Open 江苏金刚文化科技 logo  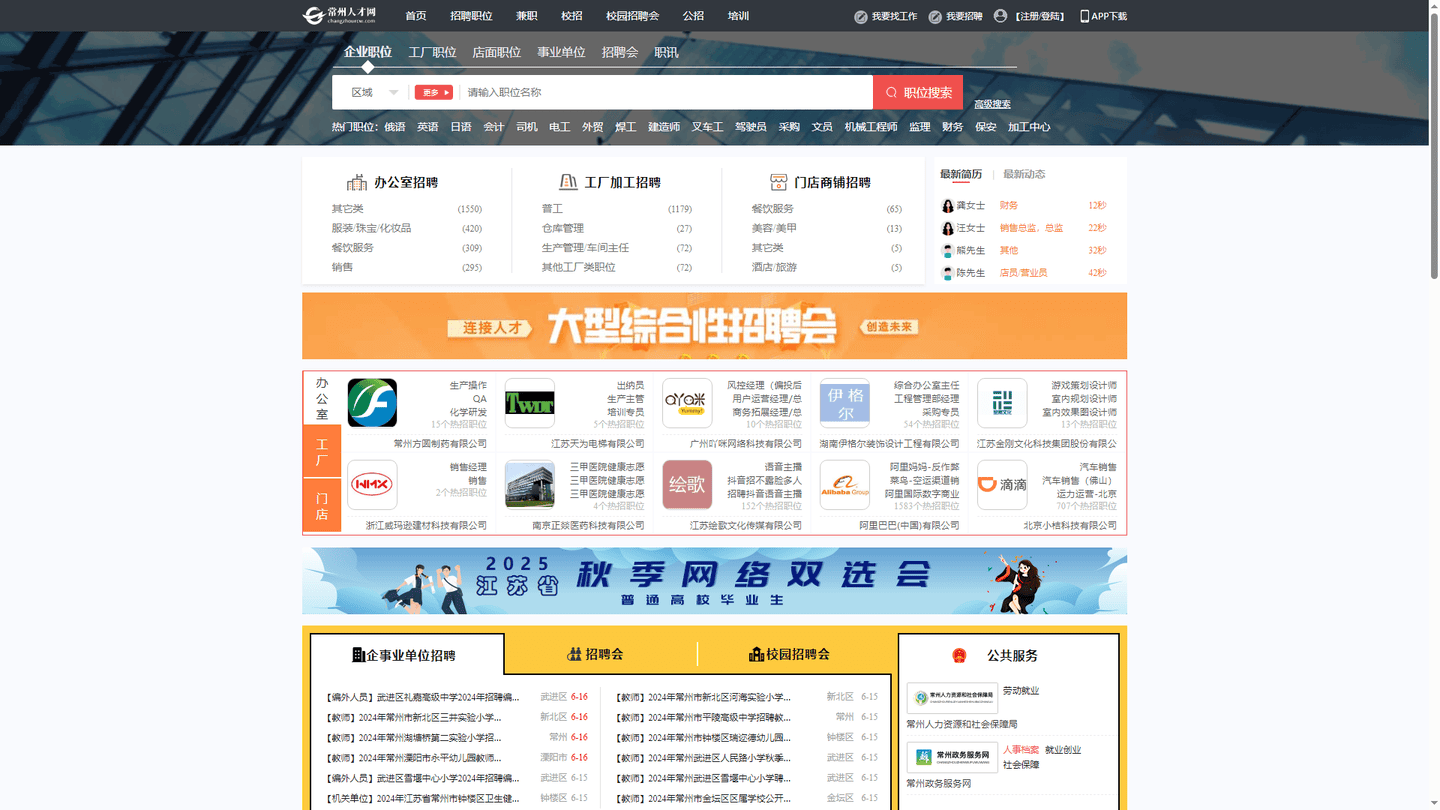click(x=1002, y=403)
